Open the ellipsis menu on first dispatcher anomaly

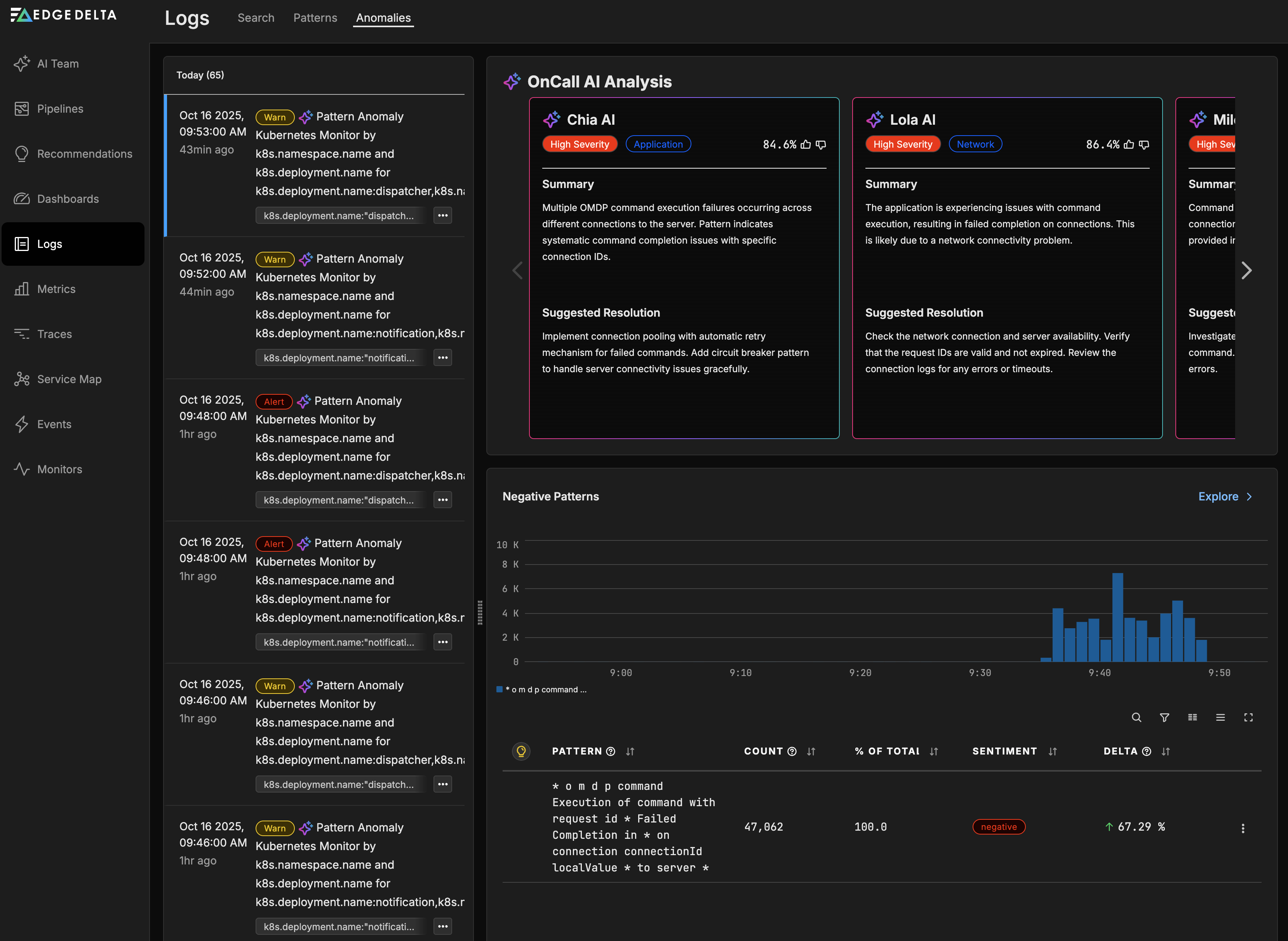[x=442, y=216]
